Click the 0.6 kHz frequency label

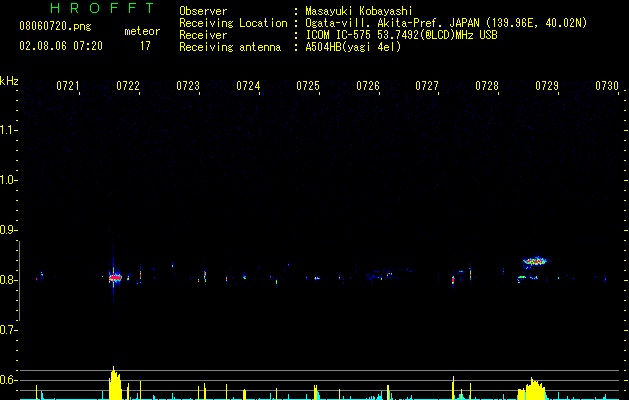tap(8, 380)
